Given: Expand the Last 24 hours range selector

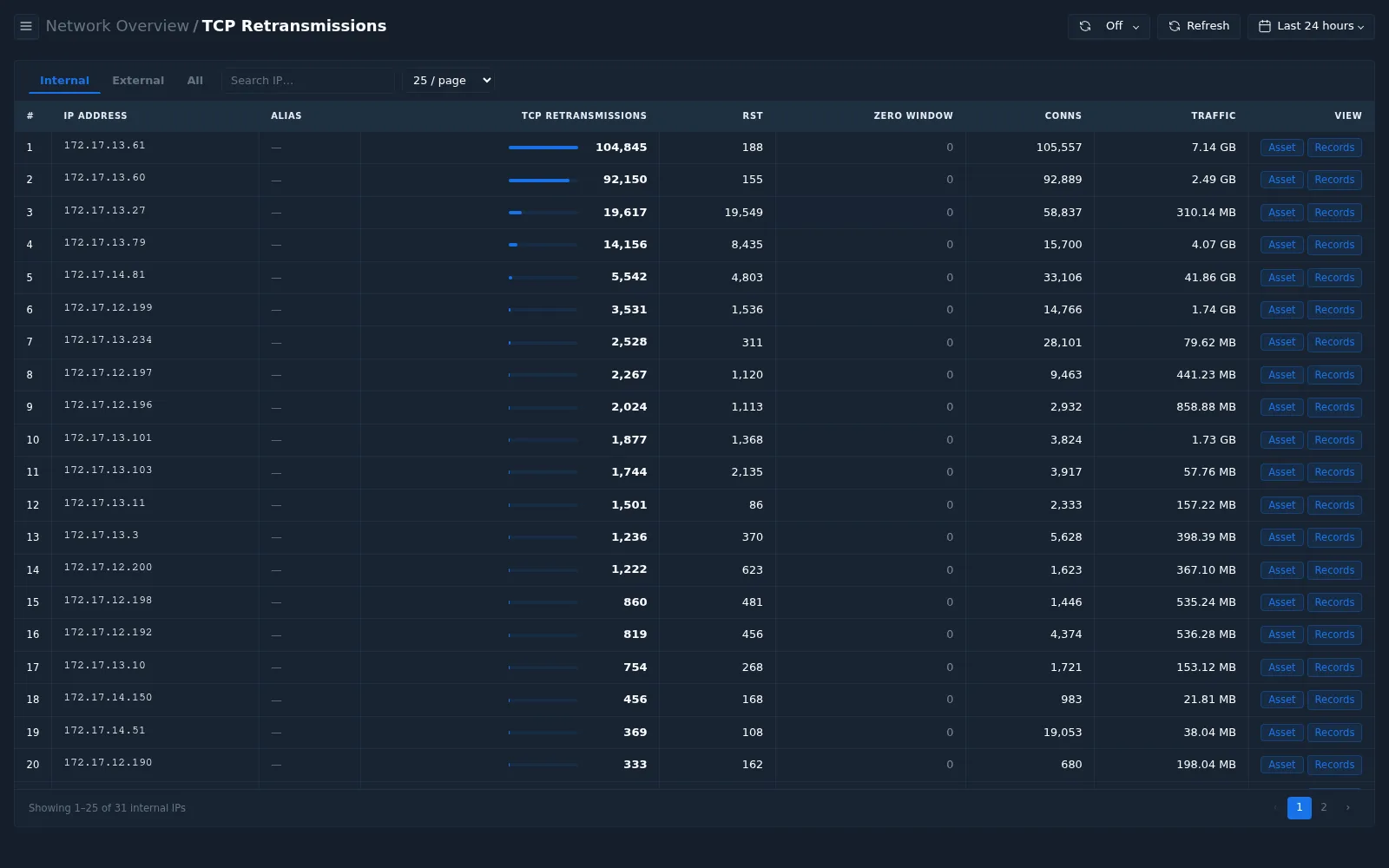Looking at the screenshot, I should 1311,26.
